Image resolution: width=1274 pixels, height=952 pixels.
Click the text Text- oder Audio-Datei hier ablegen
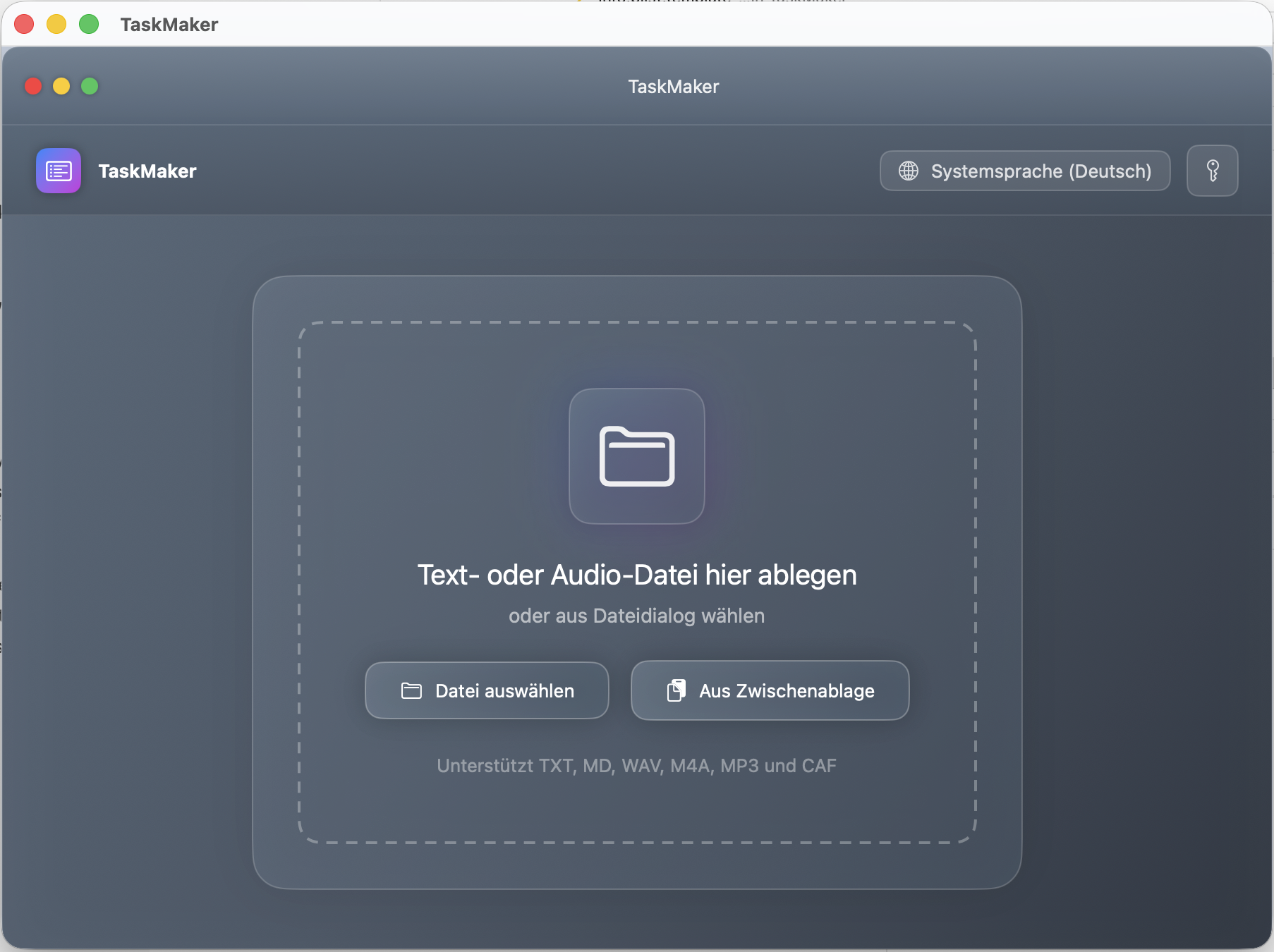pos(637,575)
